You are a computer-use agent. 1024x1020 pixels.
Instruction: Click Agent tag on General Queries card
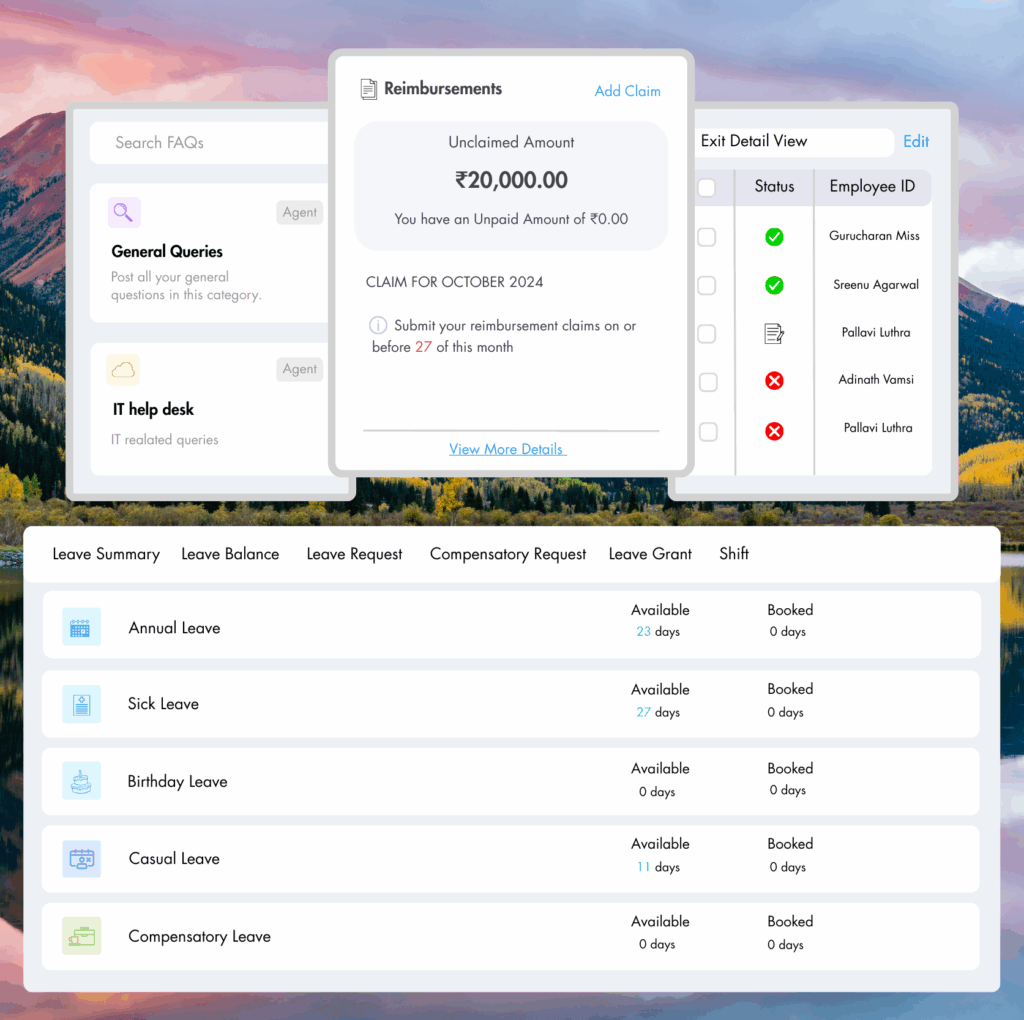(x=299, y=212)
